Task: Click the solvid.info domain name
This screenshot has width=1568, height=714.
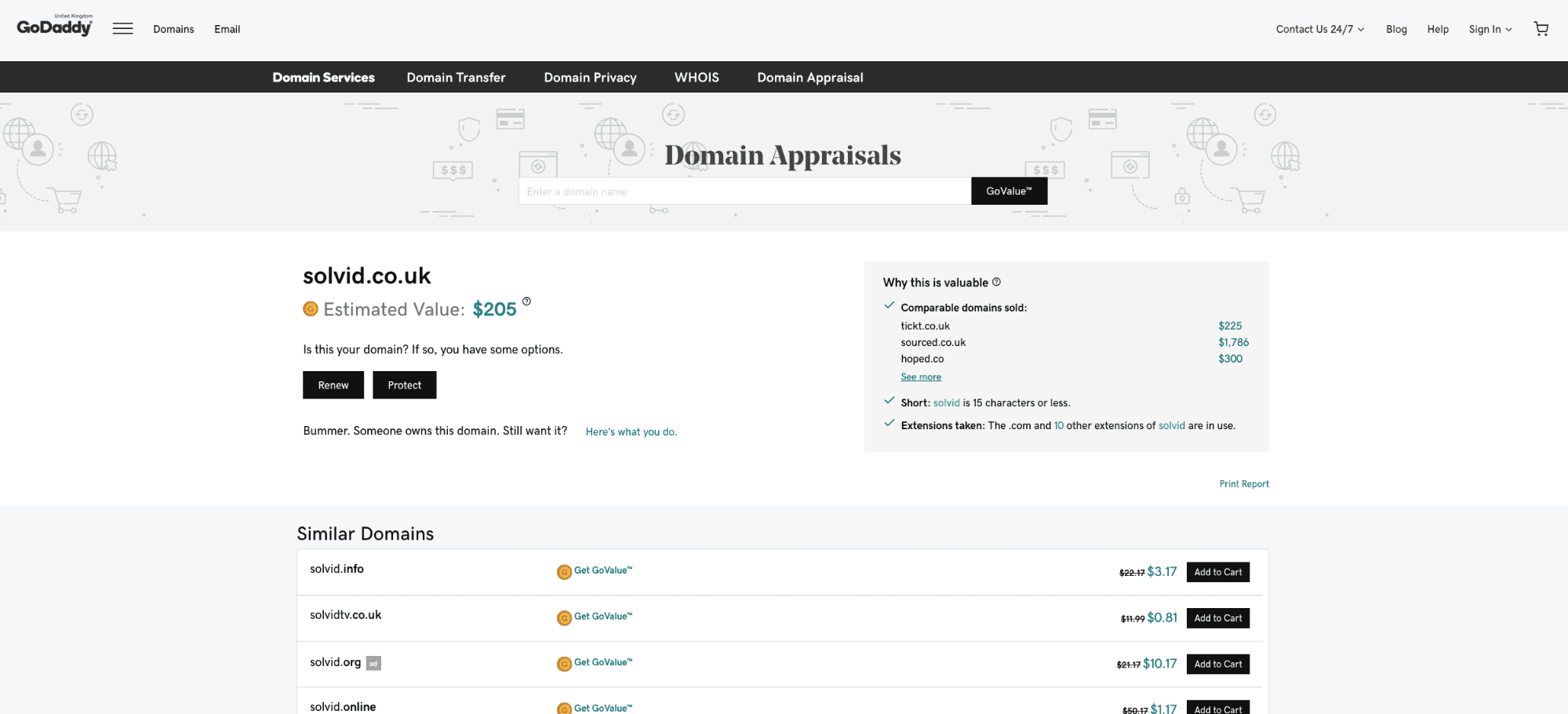Action: click(x=337, y=569)
